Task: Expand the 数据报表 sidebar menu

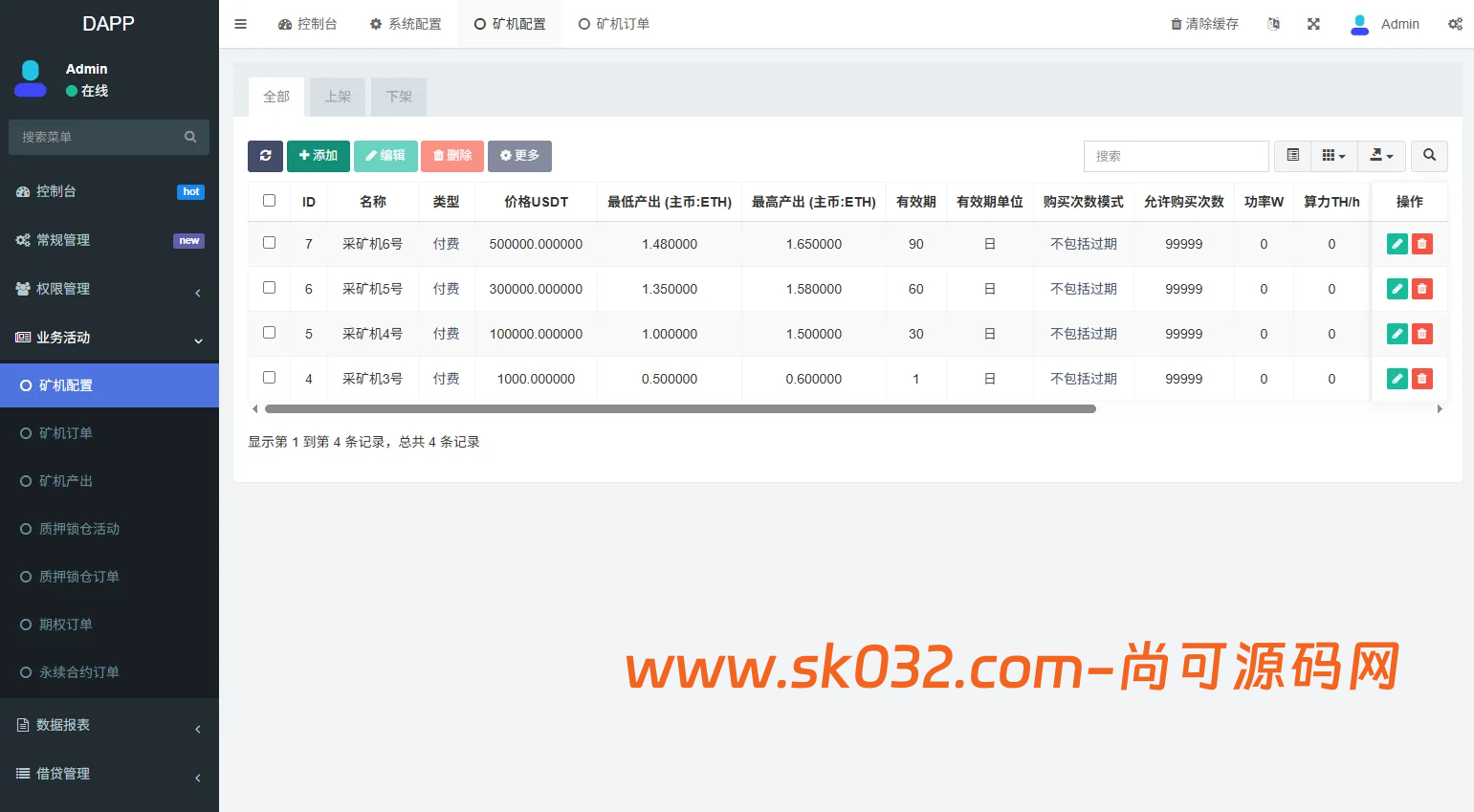Action: click(x=109, y=725)
